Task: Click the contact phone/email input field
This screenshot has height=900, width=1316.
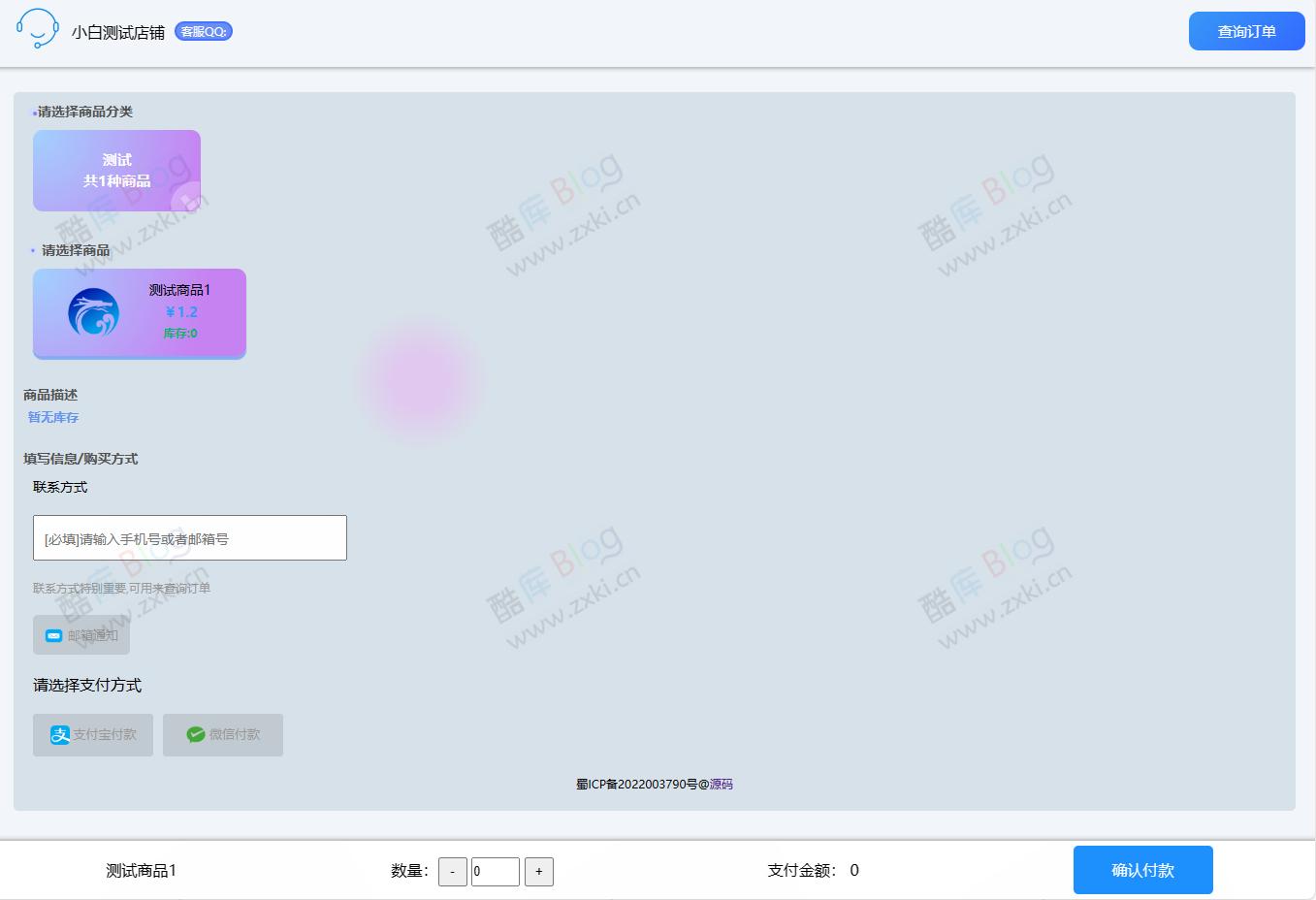Action: point(189,537)
